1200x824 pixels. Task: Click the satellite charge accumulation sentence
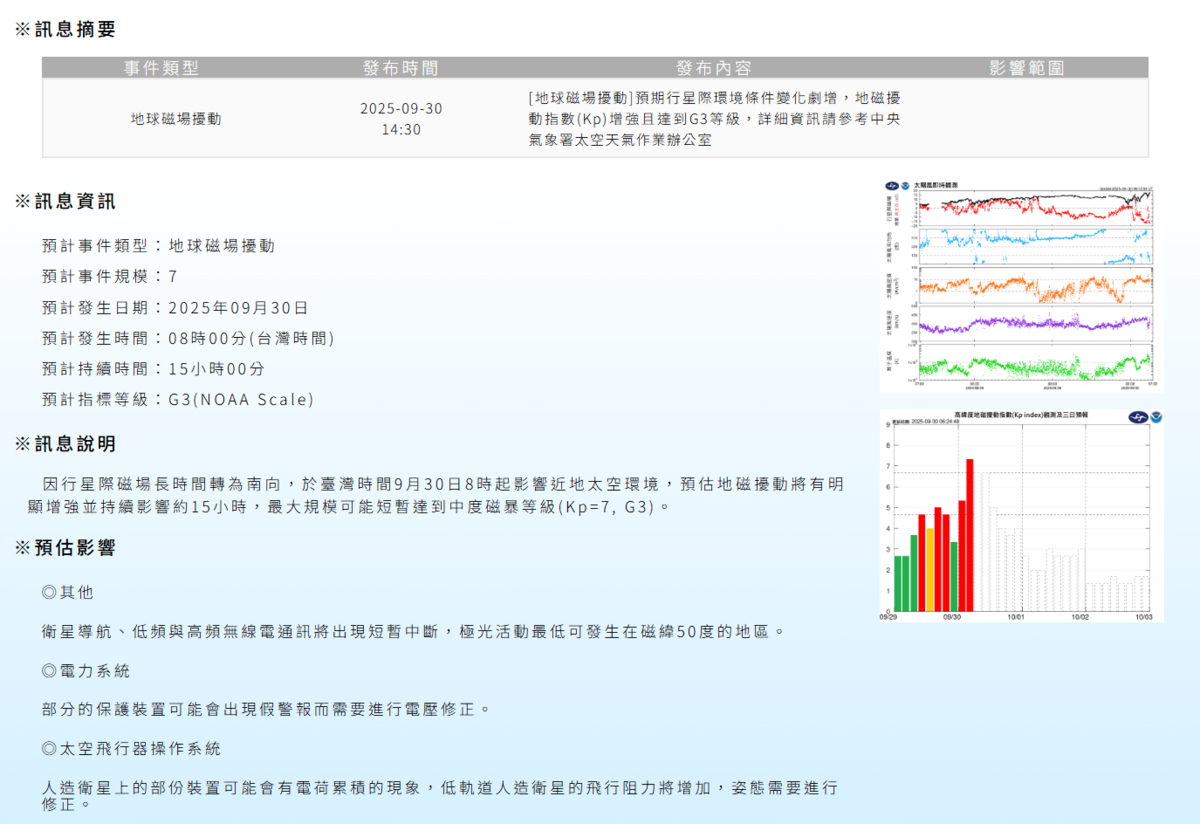(x=440, y=795)
